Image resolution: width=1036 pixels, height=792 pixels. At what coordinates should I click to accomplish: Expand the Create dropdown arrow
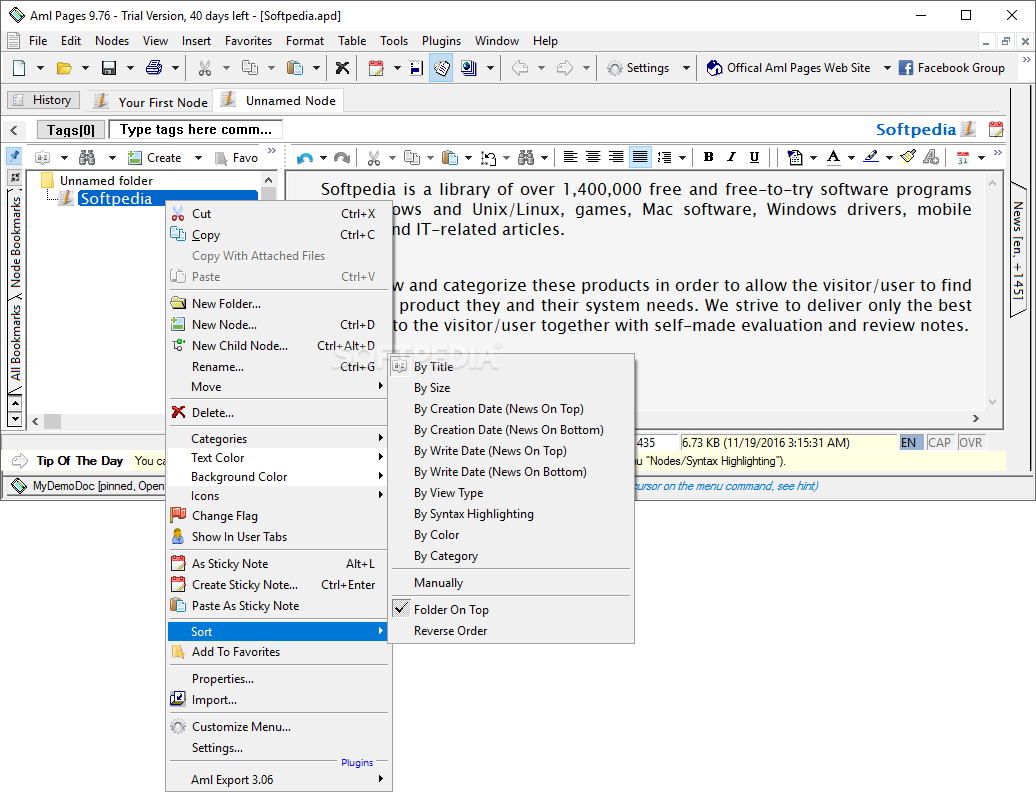point(198,158)
